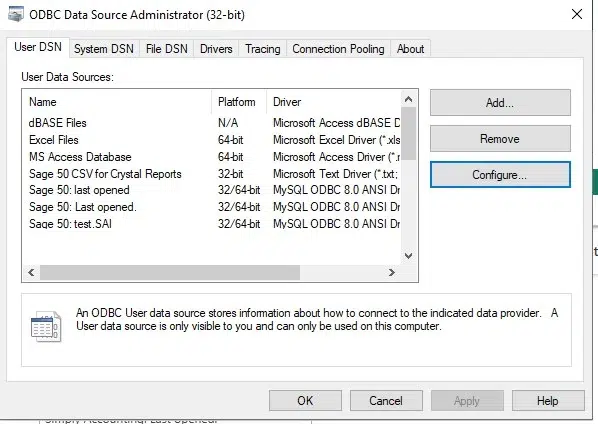Click the Configure... button
Viewport: 598px width, 424px height.
pos(500,175)
